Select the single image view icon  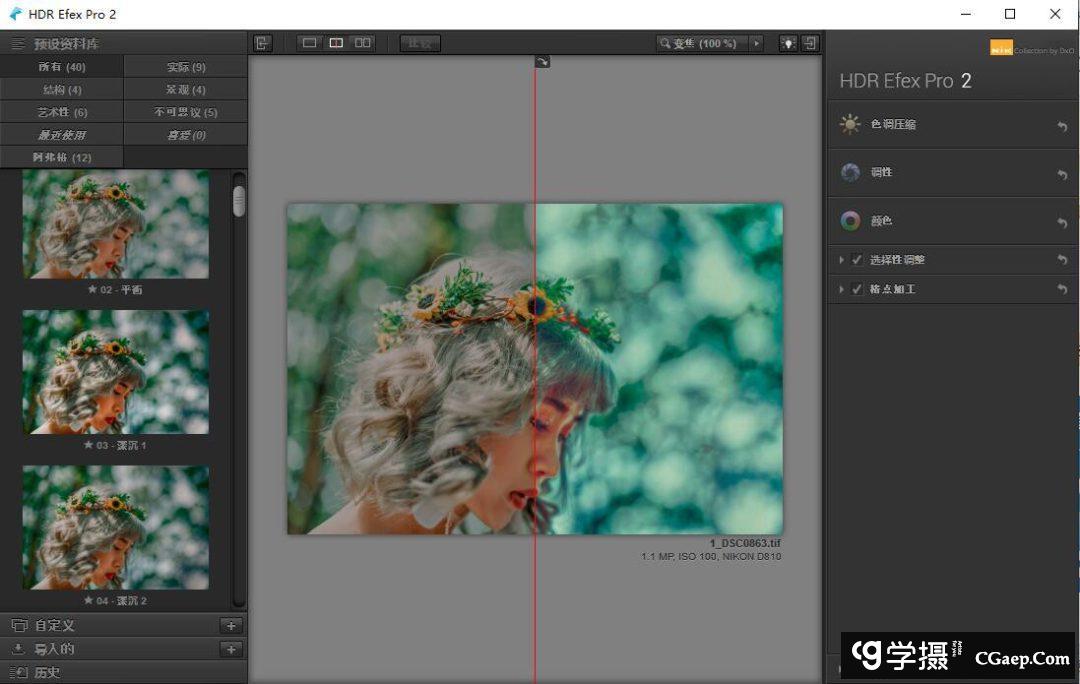[309, 43]
